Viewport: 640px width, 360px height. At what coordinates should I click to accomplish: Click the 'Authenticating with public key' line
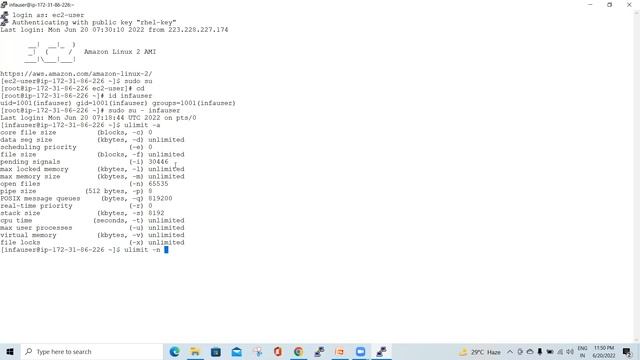click(x=94, y=22)
